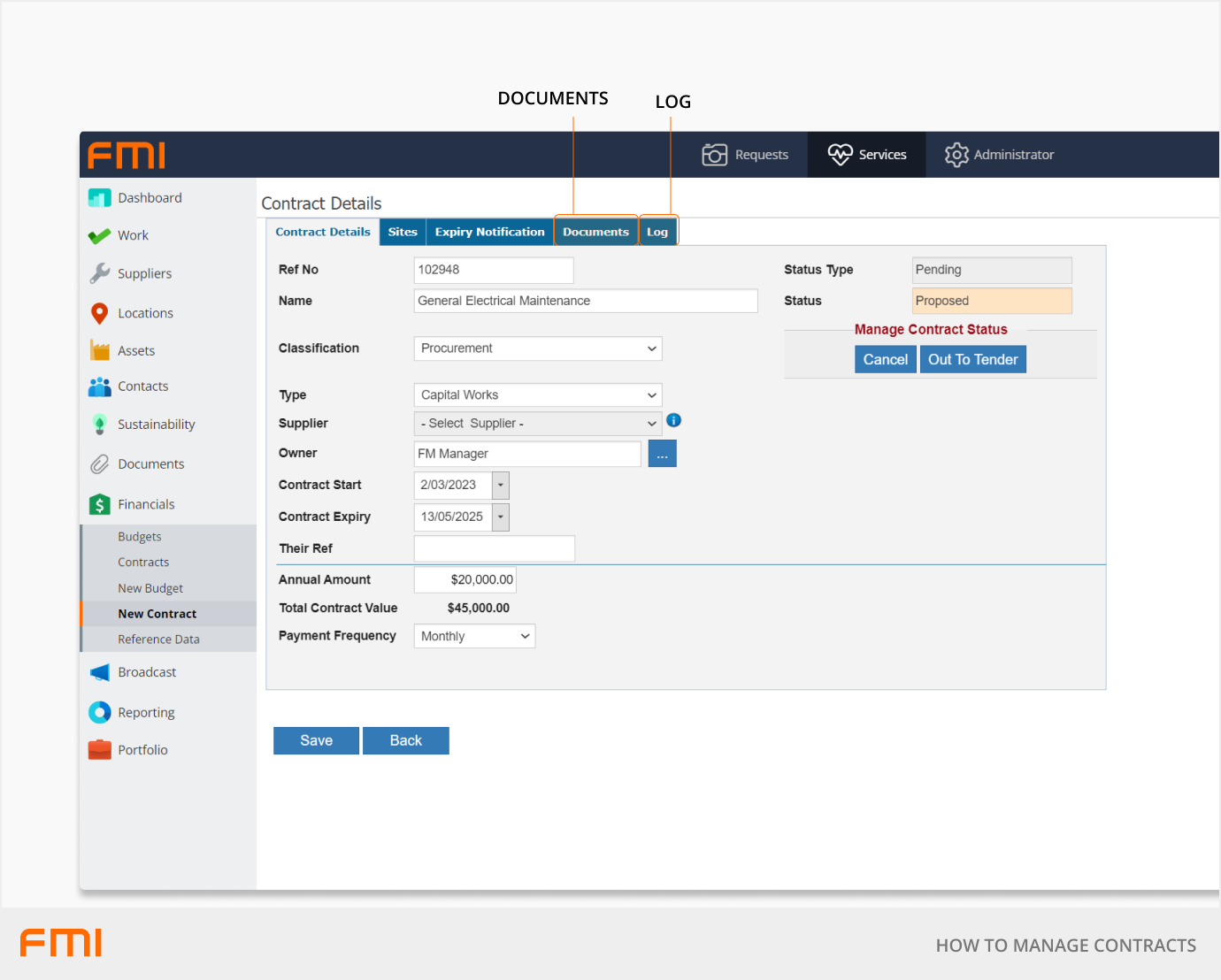Expand the Select Supplier dropdown

[537, 424]
